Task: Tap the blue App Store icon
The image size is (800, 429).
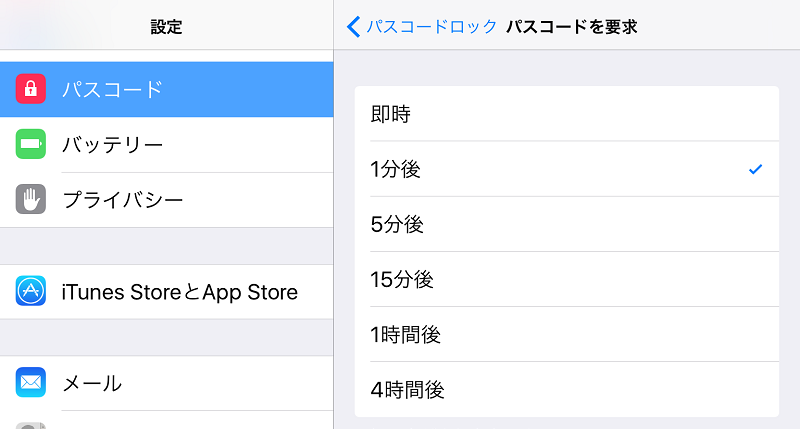Action: coord(31,291)
